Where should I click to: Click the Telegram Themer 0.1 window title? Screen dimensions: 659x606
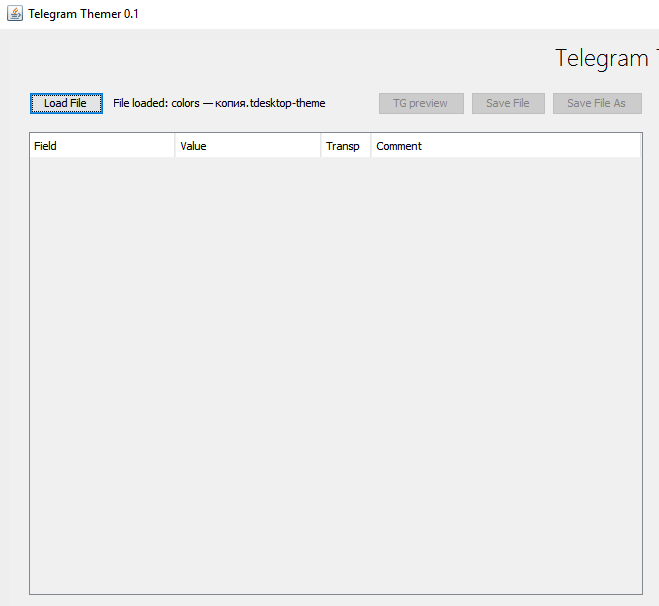[x=83, y=14]
